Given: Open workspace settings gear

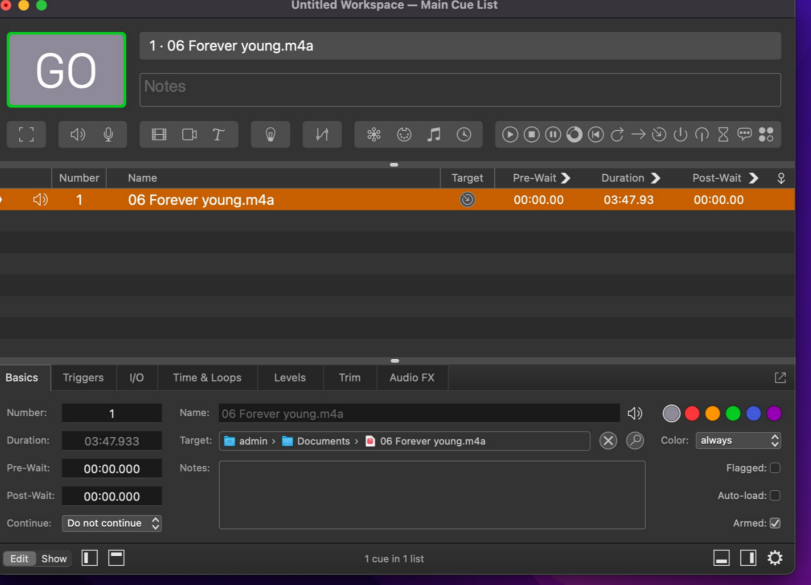Looking at the screenshot, I should click(775, 558).
